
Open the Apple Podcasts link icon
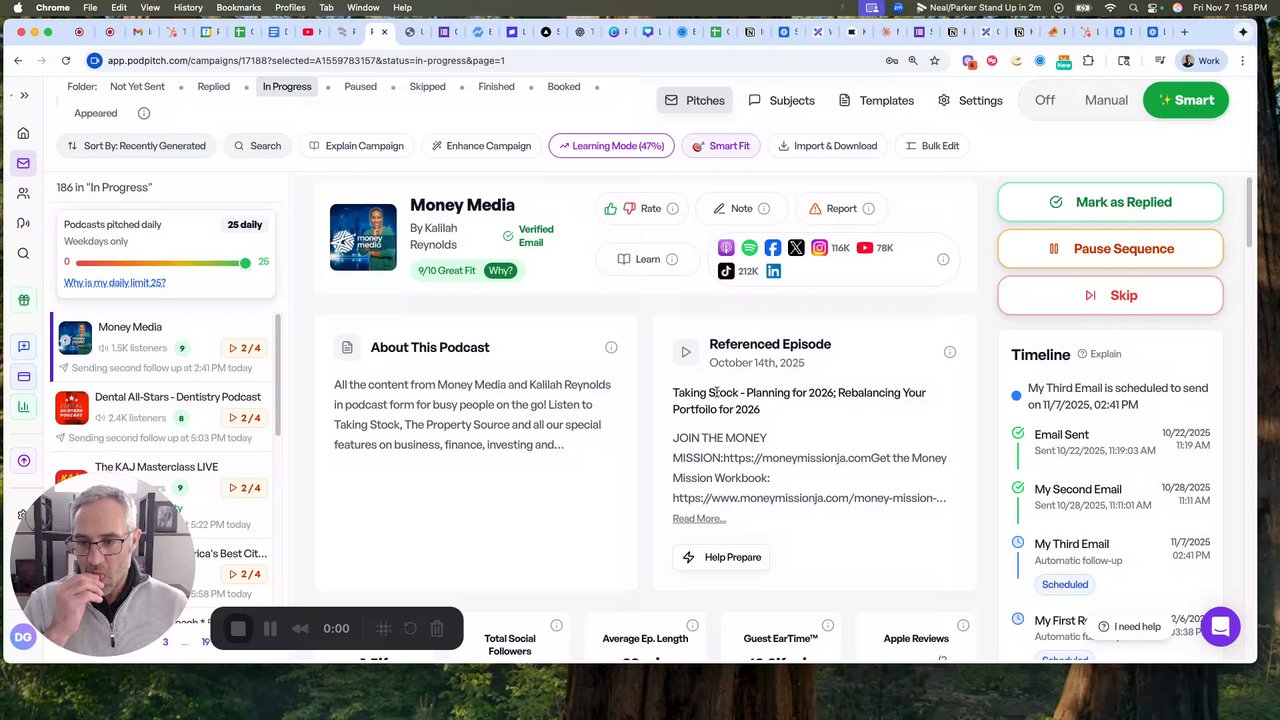(x=726, y=248)
